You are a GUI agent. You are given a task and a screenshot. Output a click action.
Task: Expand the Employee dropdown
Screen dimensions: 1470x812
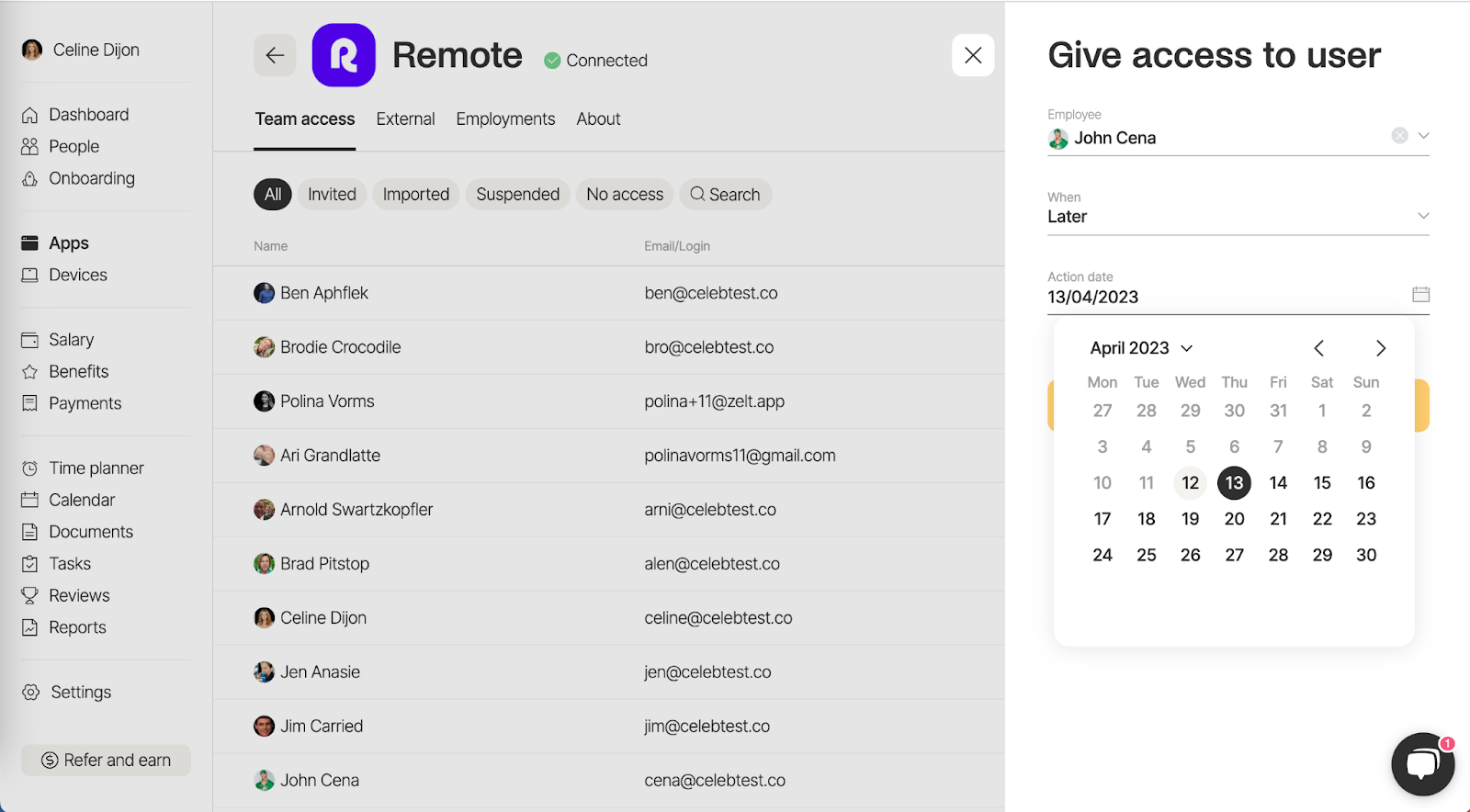[x=1423, y=135]
